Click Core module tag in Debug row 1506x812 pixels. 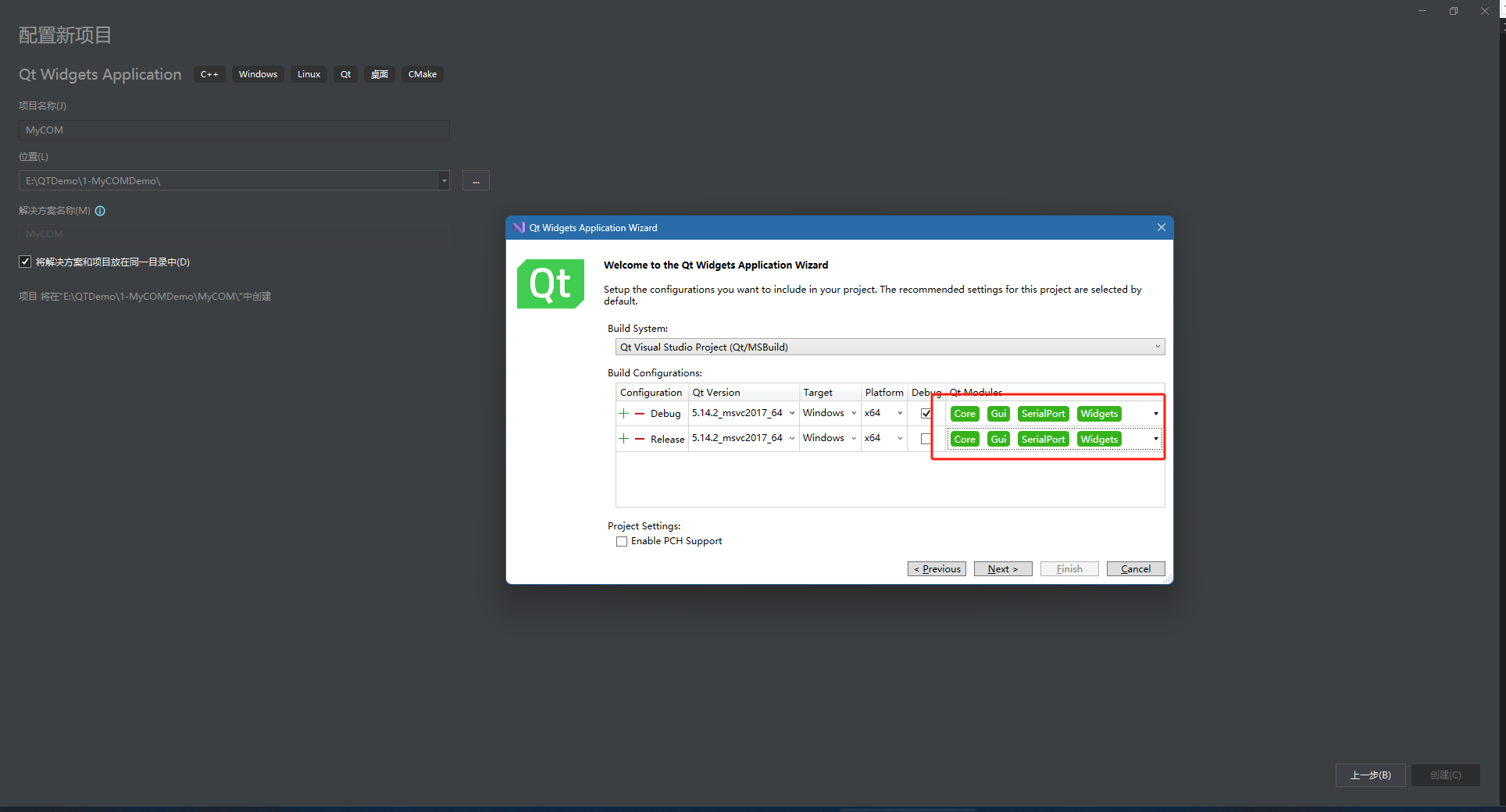[x=965, y=414]
